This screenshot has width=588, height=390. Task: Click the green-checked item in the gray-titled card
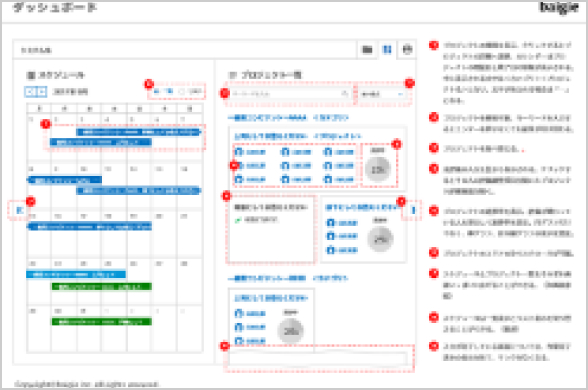(257, 220)
